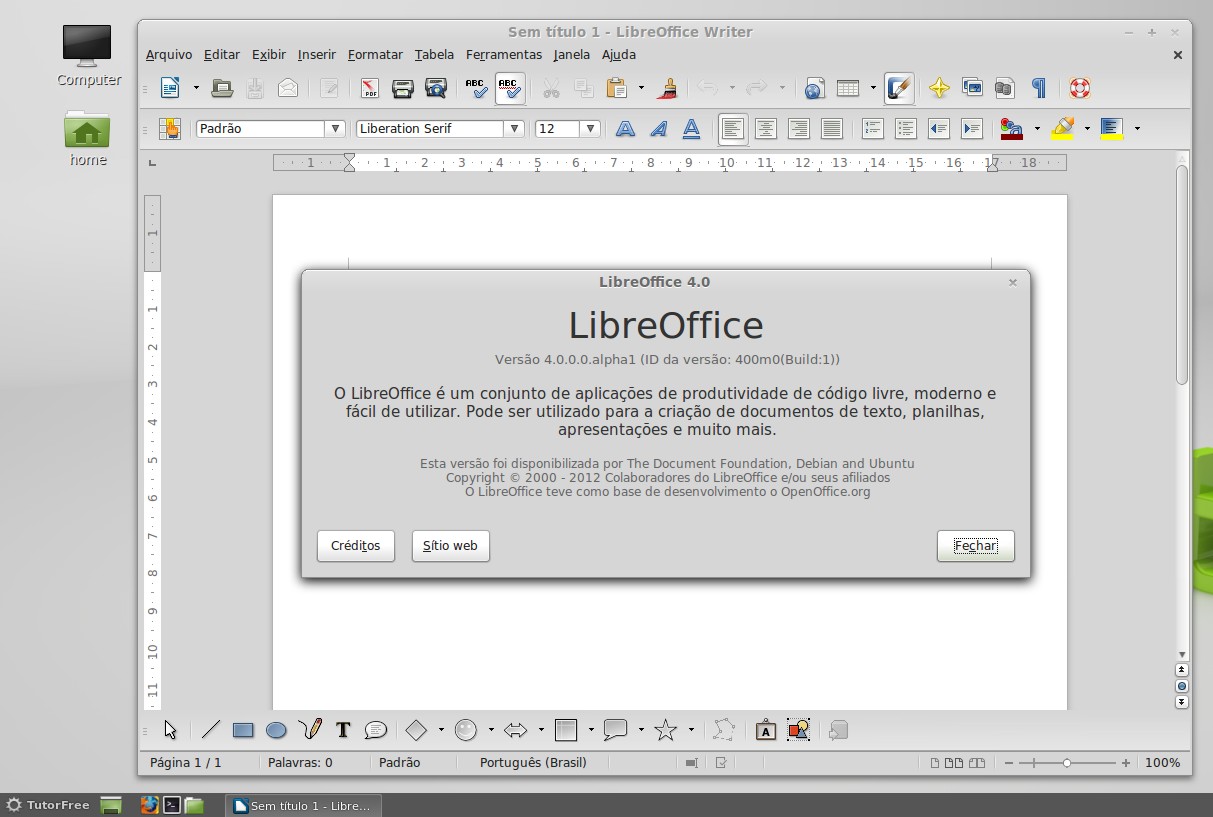Align text left

[x=733, y=128]
